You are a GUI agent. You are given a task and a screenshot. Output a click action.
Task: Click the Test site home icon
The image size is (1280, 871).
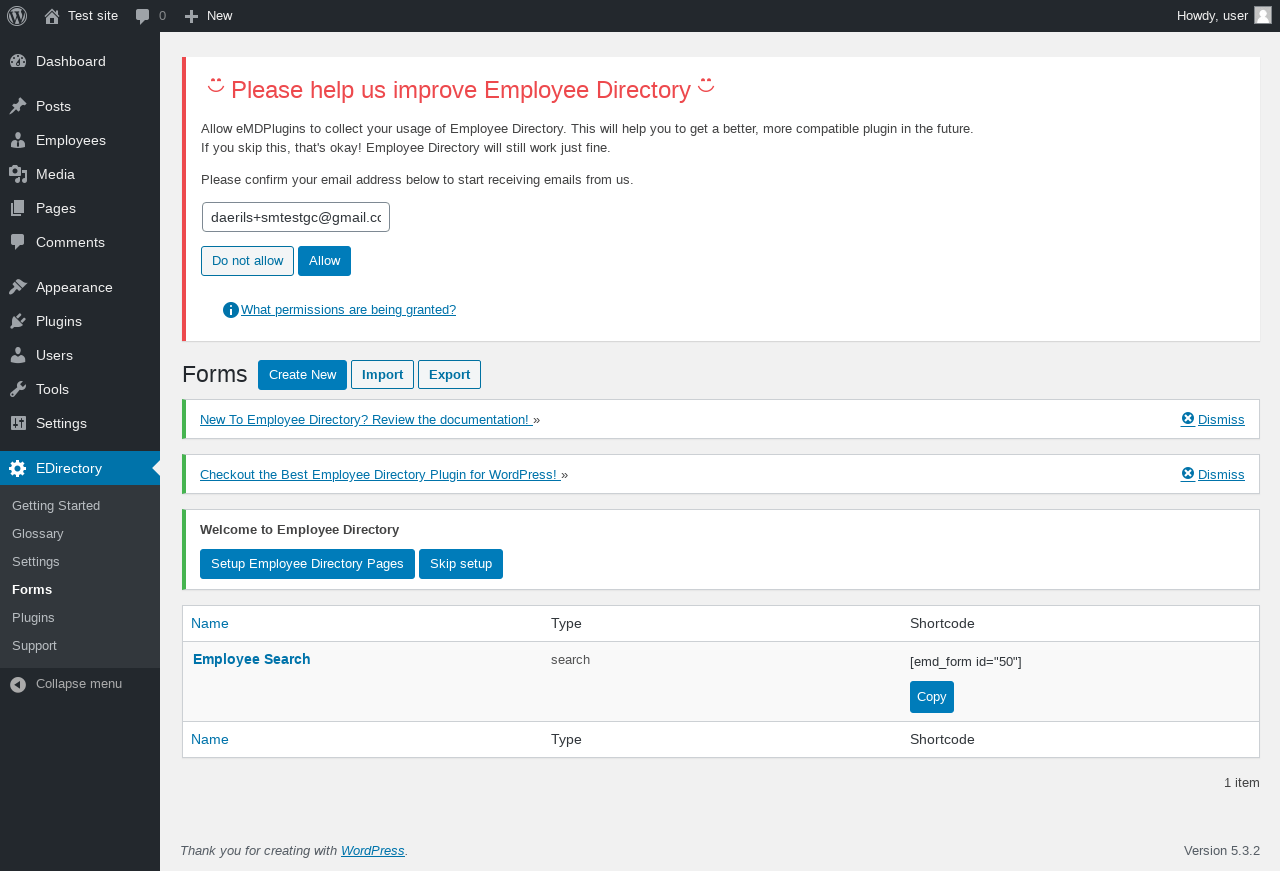pos(52,16)
